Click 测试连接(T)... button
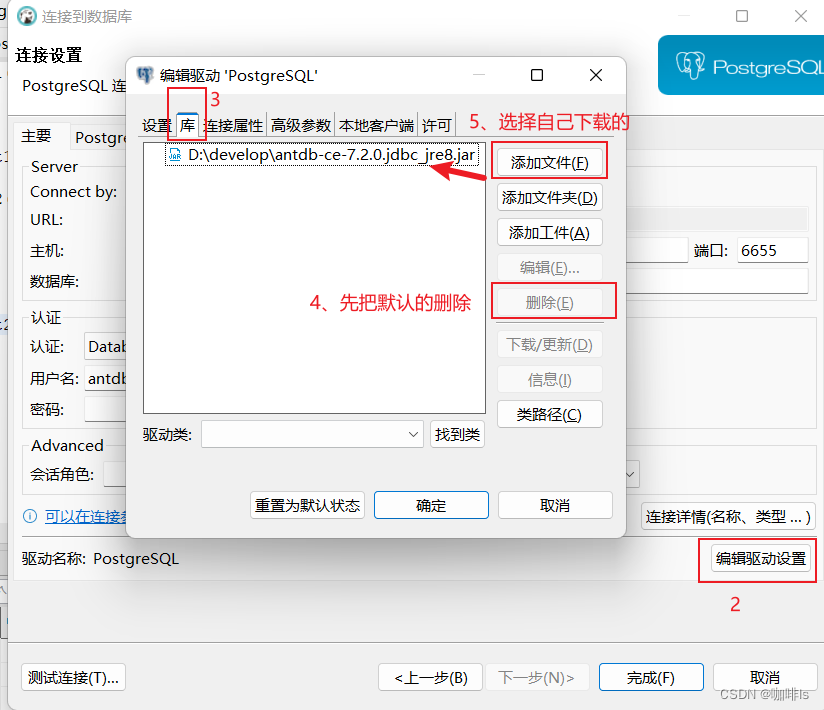Viewport: 824px width, 710px height. tap(74, 677)
